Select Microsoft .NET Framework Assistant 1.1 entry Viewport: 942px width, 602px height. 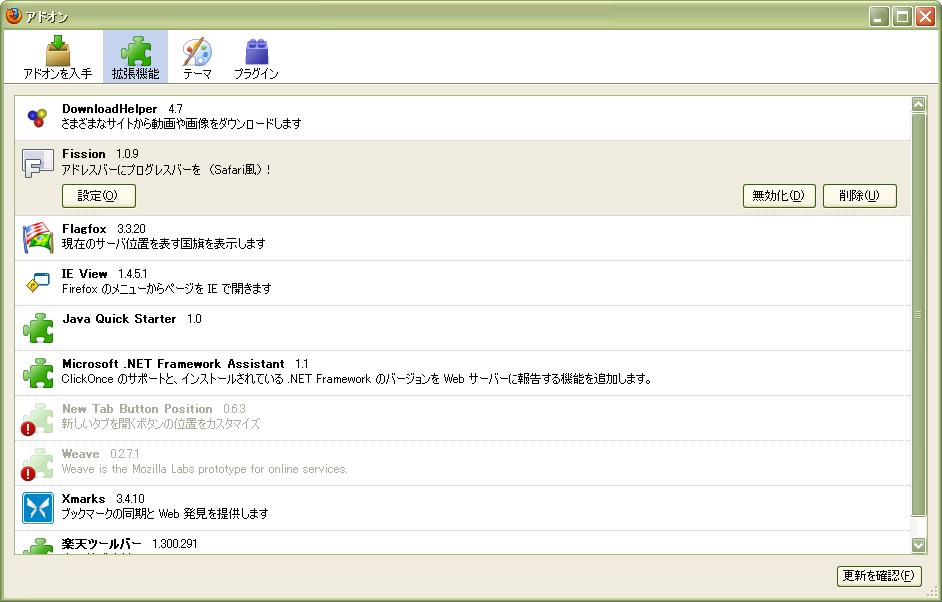(x=462, y=373)
